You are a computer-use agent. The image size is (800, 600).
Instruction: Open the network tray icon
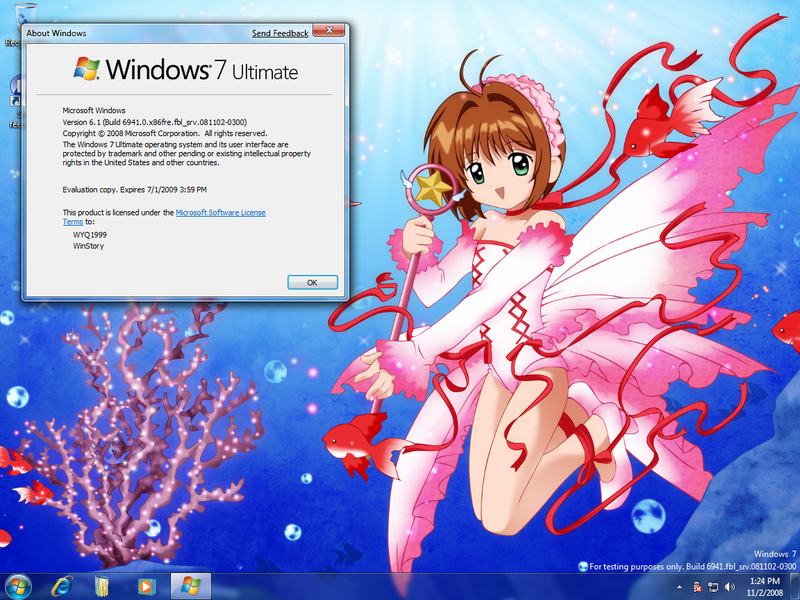pyautogui.click(x=713, y=587)
